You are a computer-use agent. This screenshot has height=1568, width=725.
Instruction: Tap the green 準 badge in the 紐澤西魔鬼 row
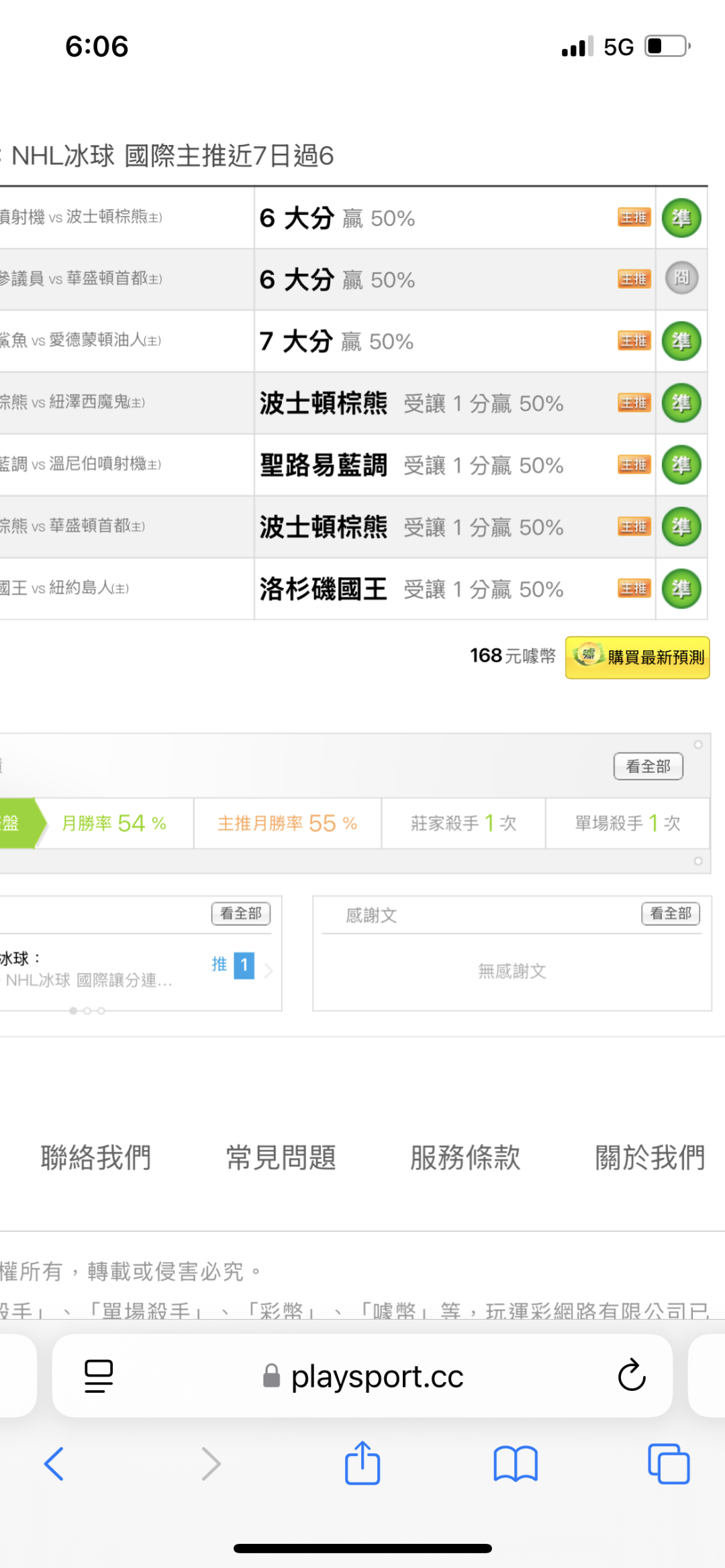tap(681, 403)
